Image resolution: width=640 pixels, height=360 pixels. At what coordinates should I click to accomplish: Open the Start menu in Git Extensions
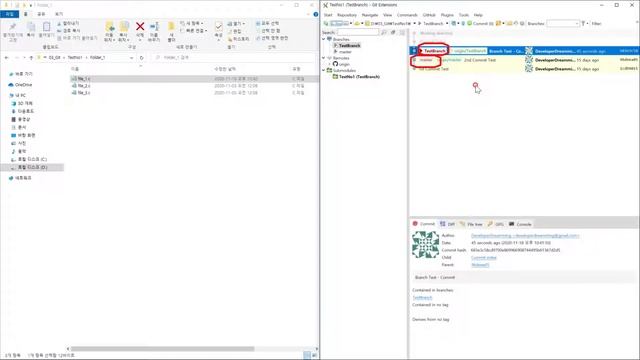pyautogui.click(x=328, y=15)
